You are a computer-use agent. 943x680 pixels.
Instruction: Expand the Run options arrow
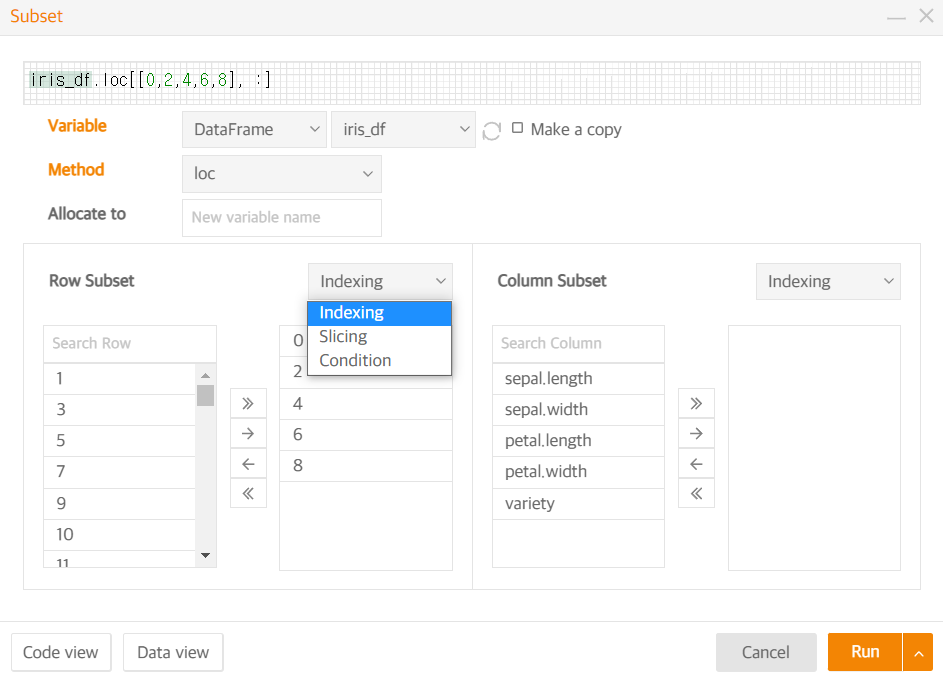[918, 652]
